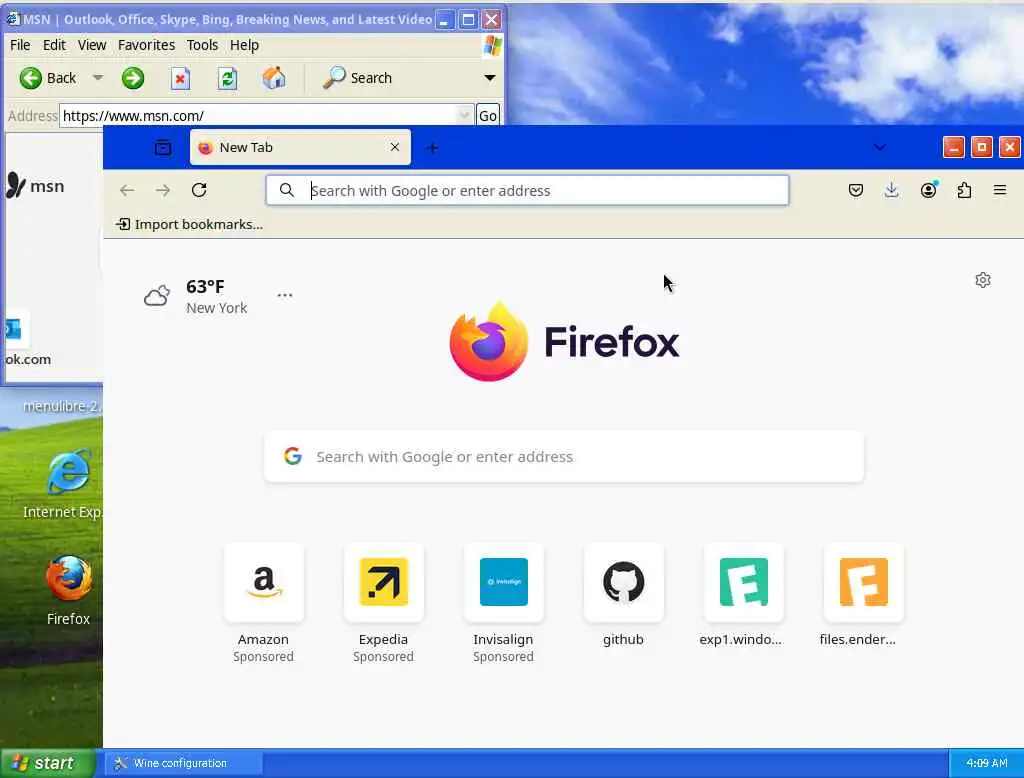
Task: Close the New Tab tab in Firefox
Action: [x=394, y=147]
